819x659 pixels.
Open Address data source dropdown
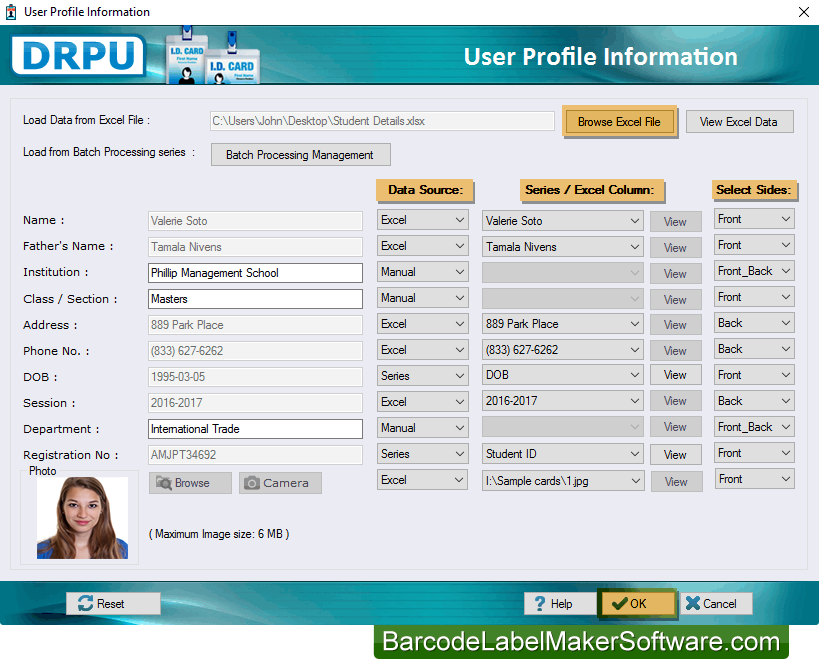[423, 324]
